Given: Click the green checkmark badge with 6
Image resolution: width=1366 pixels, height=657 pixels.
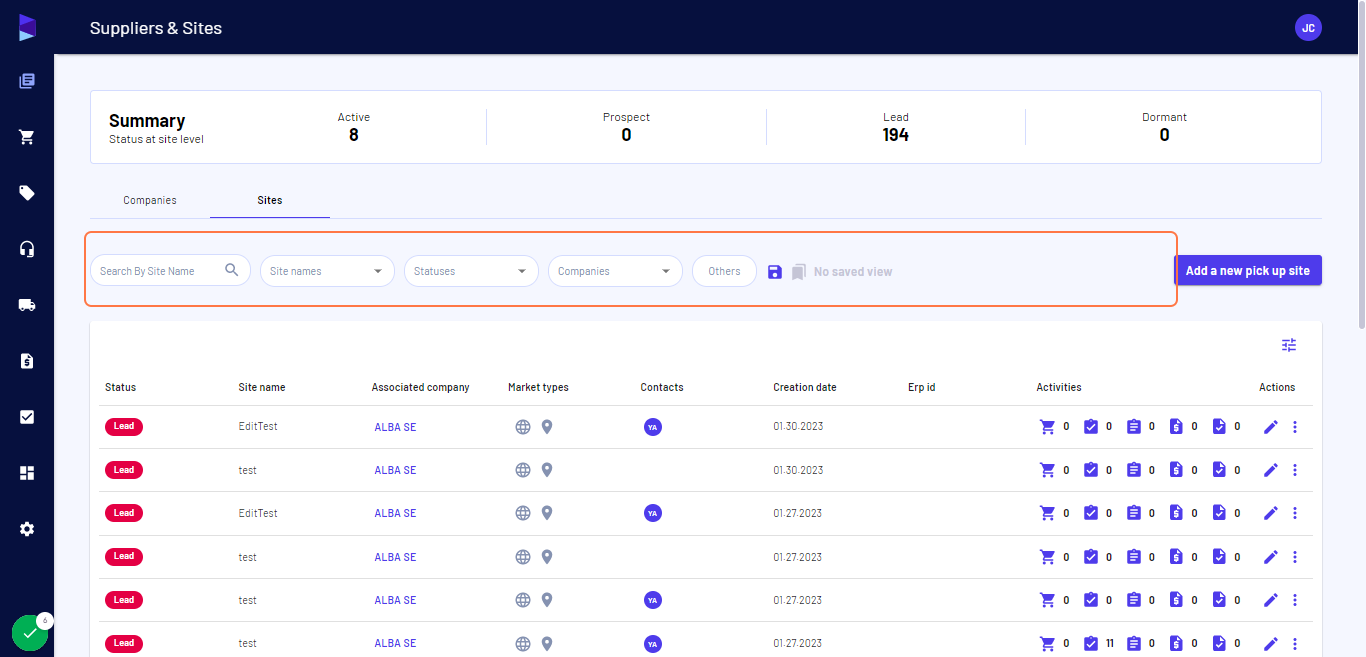Looking at the screenshot, I should [30, 632].
